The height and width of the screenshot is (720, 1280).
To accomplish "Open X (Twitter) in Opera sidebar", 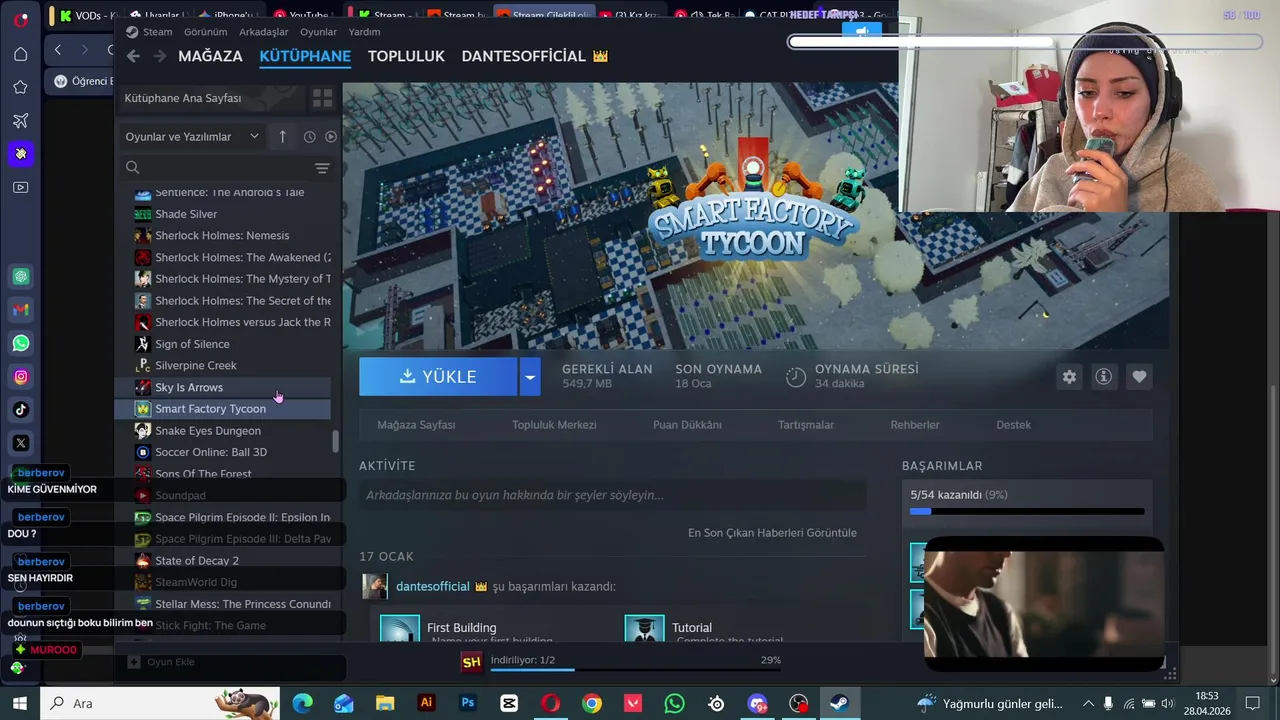I will tap(21, 443).
